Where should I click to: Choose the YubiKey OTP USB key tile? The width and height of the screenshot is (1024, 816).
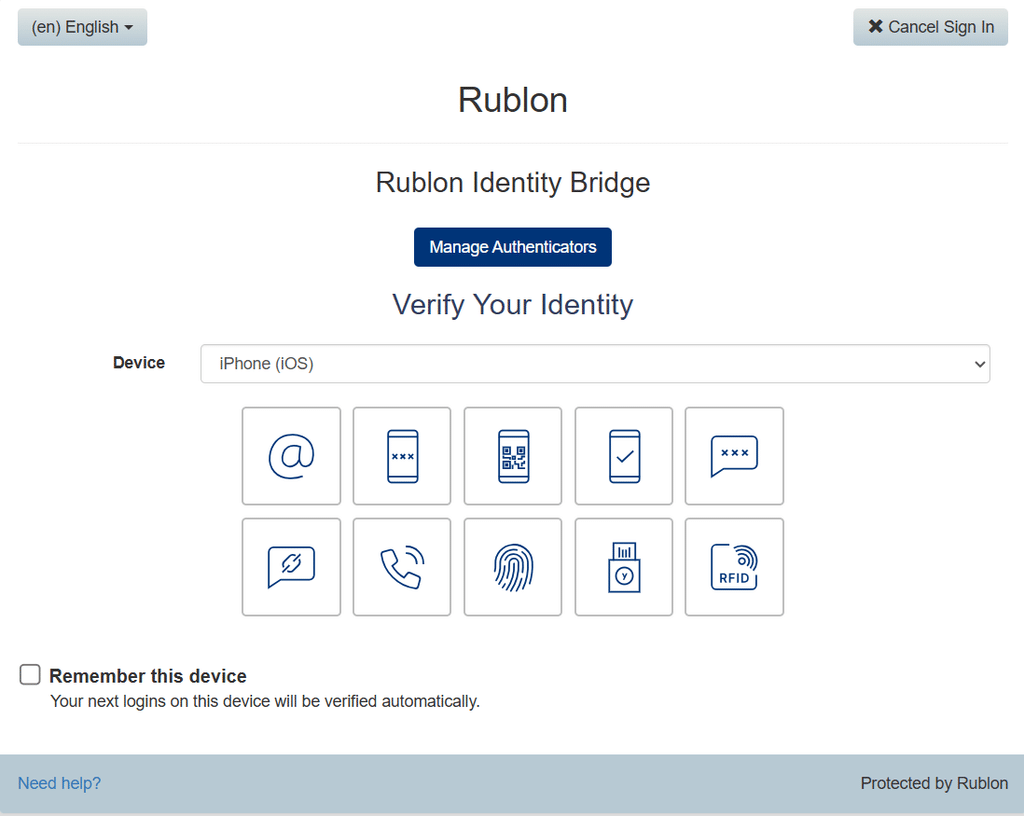tap(624, 567)
